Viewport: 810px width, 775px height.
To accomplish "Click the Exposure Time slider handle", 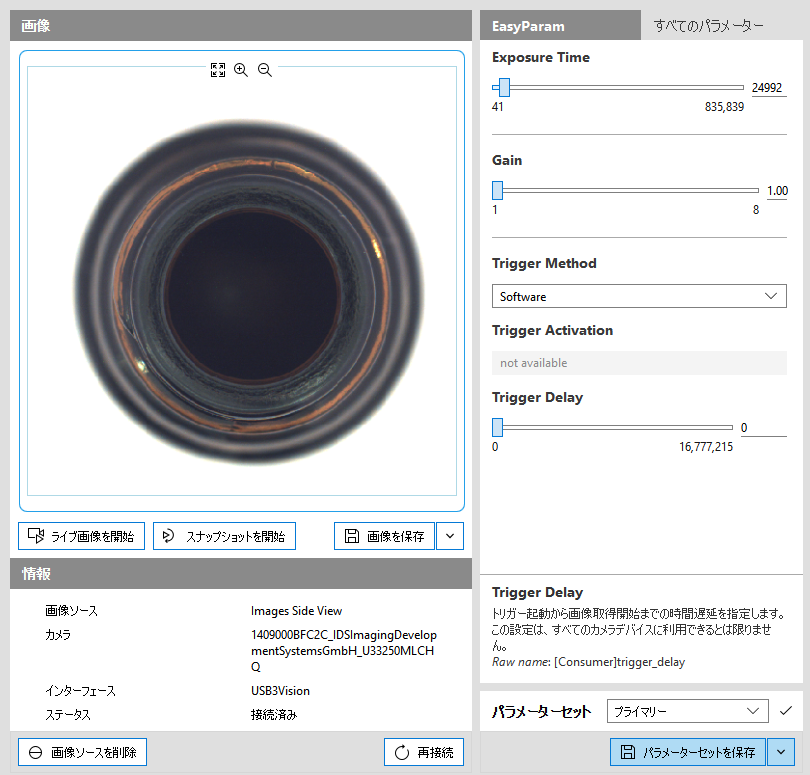I will pyautogui.click(x=504, y=87).
